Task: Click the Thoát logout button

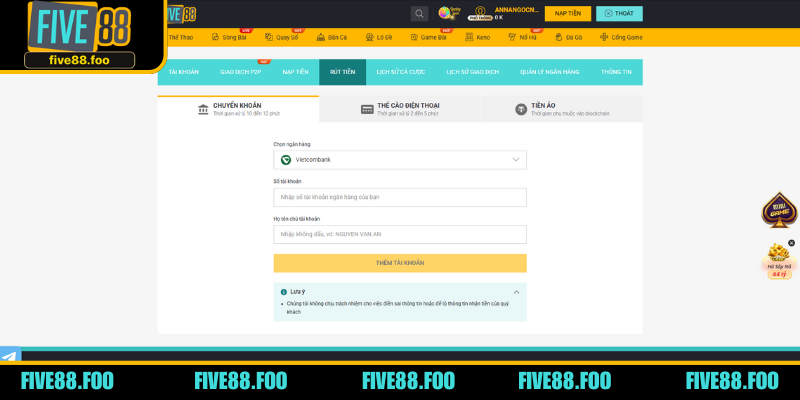Action: click(x=619, y=14)
